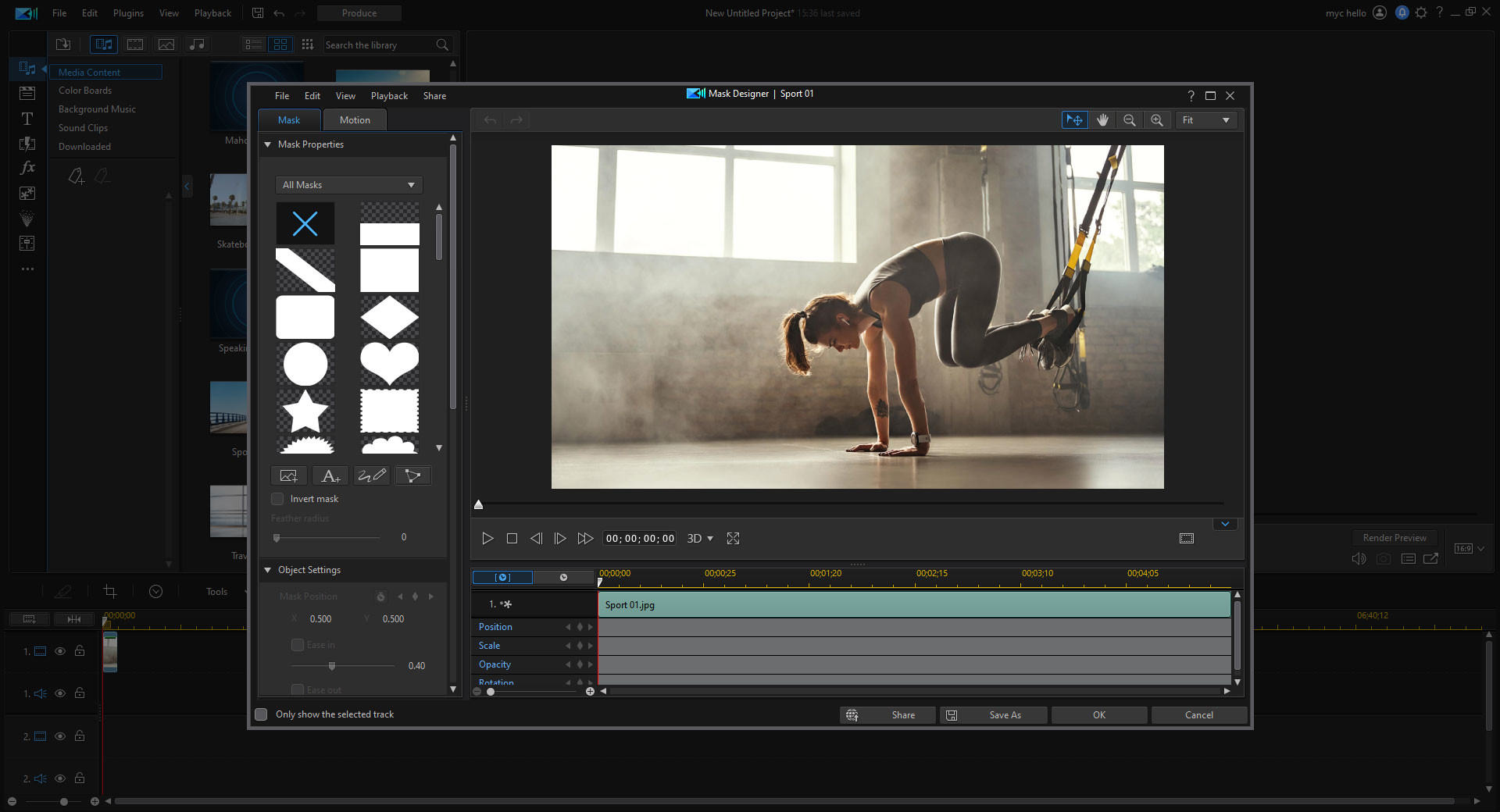The image size is (1500, 812).
Task: Open the Fit zoom level dropdown
Action: (1205, 119)
